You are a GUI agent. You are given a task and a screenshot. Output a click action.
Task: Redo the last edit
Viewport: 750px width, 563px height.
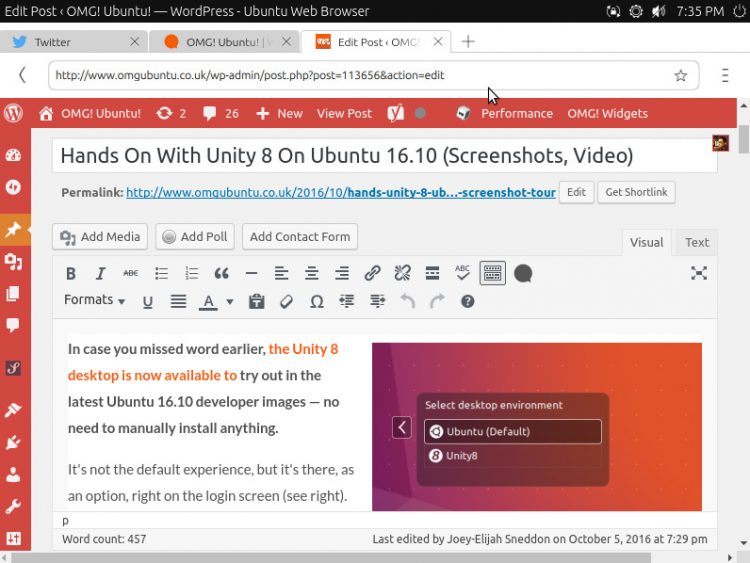click(437, 301)
